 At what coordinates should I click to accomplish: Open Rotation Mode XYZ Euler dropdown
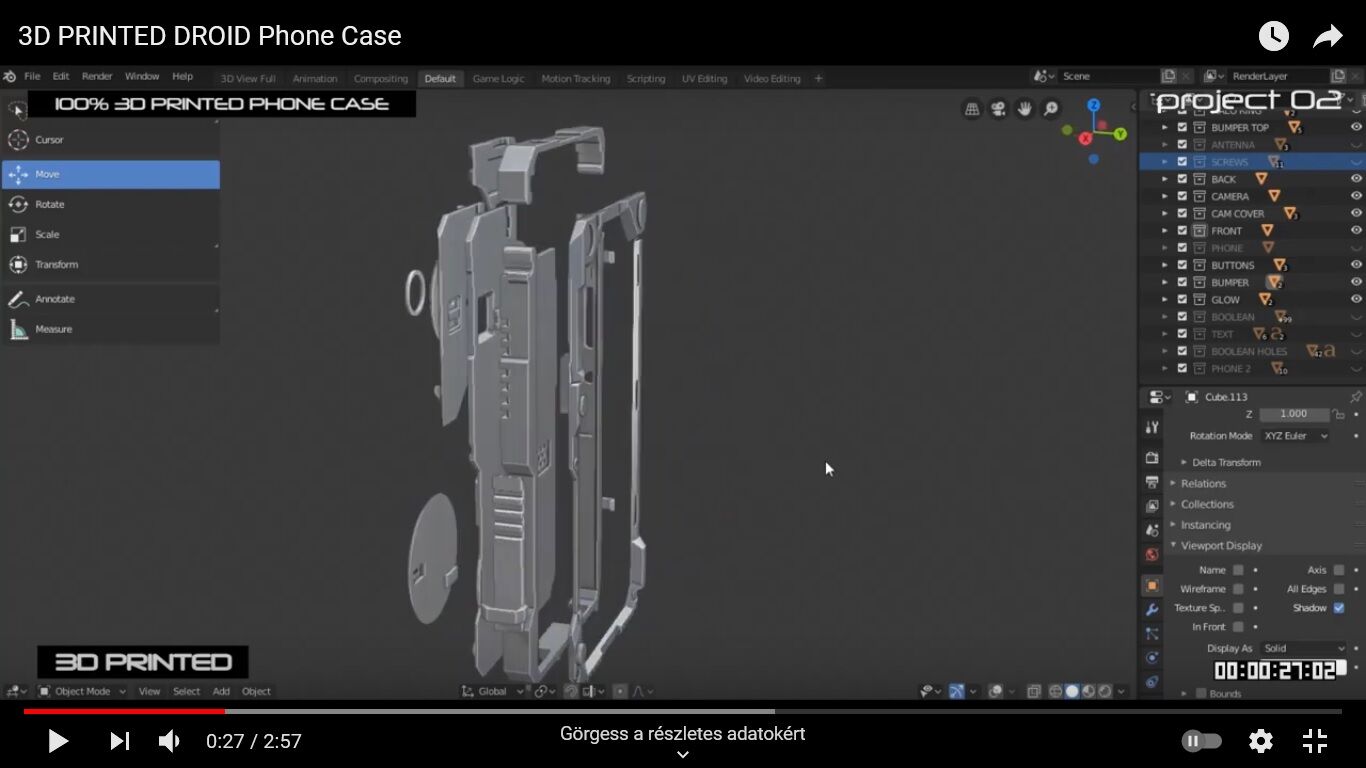point(1296,436)
